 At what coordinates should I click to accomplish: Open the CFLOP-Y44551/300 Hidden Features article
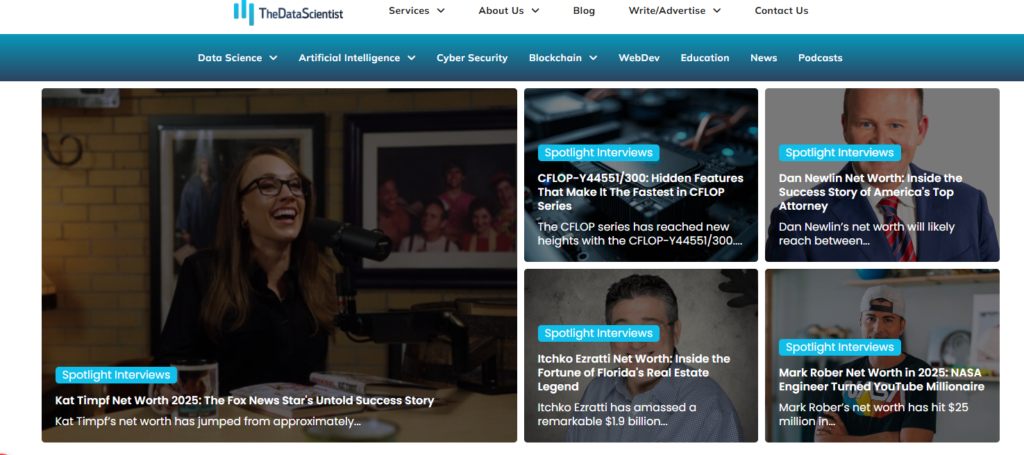pos(641,192)
